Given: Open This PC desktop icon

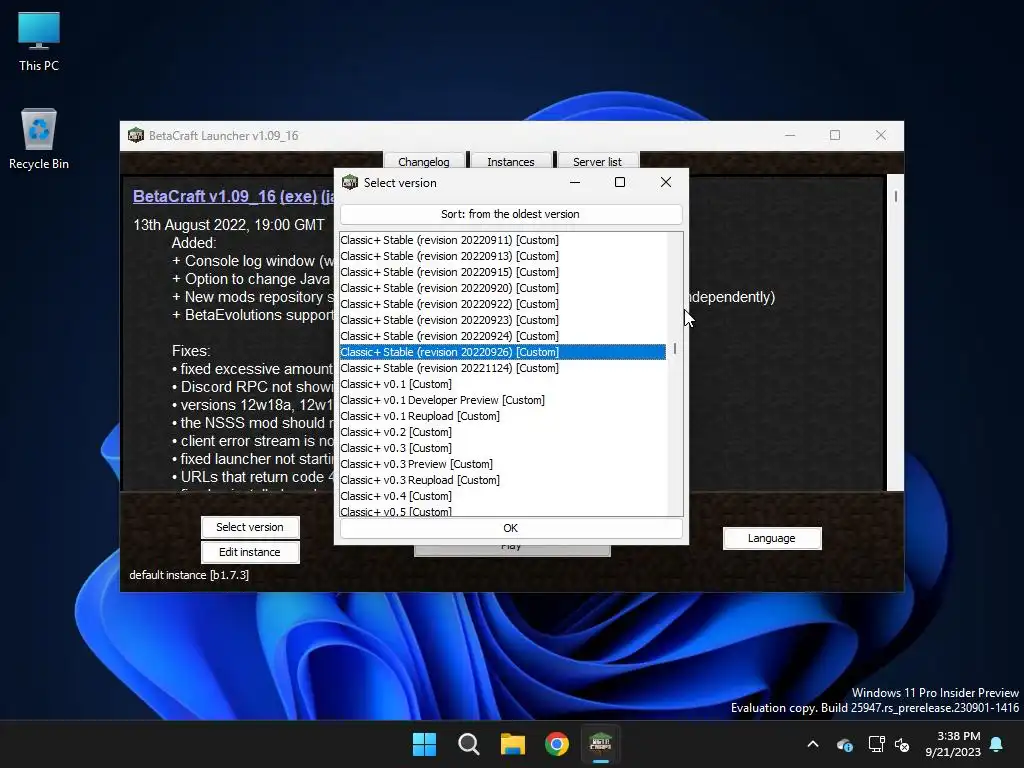Looking at the screenshot, I should (39, 42).
